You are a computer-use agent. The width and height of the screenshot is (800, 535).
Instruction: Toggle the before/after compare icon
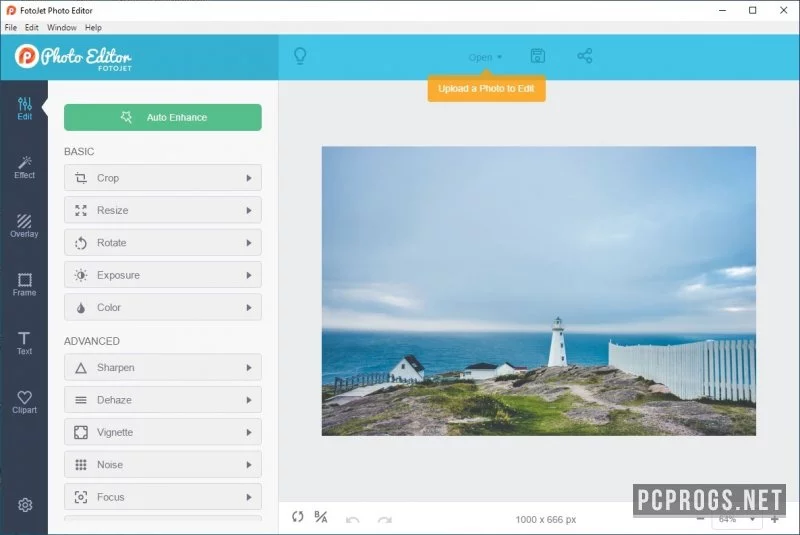pyautogui.click(x=321, y=517)
